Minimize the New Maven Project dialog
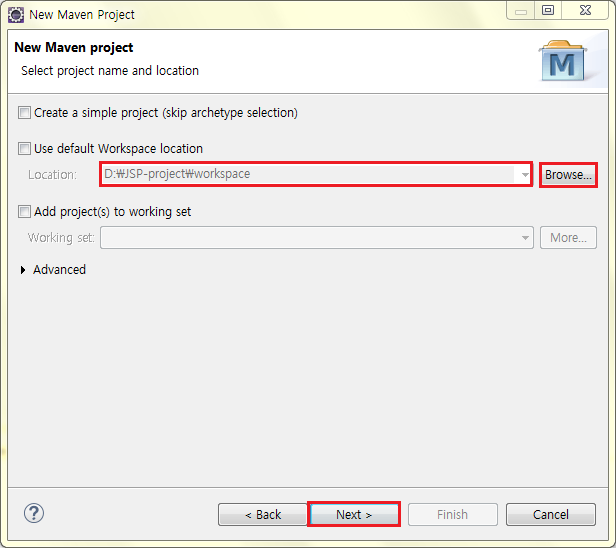616x548 pixels. tap(521, 10)
